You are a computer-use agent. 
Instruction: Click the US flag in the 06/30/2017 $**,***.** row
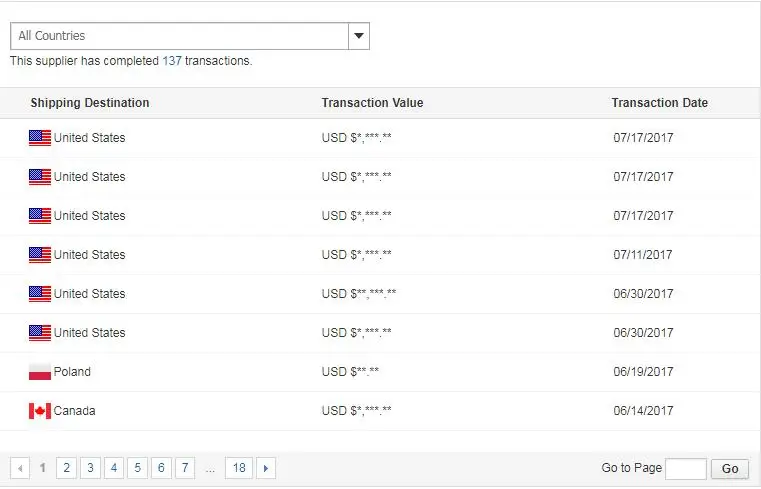pyautogui.click(x=40, y=294)
